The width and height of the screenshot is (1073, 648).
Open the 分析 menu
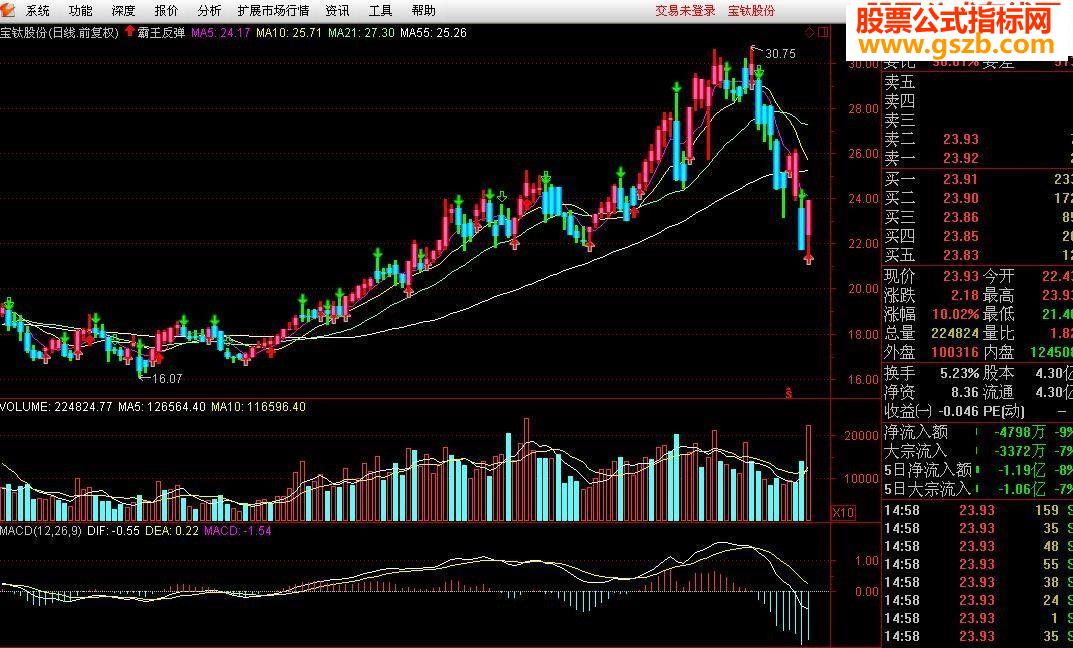click(209, 10)
